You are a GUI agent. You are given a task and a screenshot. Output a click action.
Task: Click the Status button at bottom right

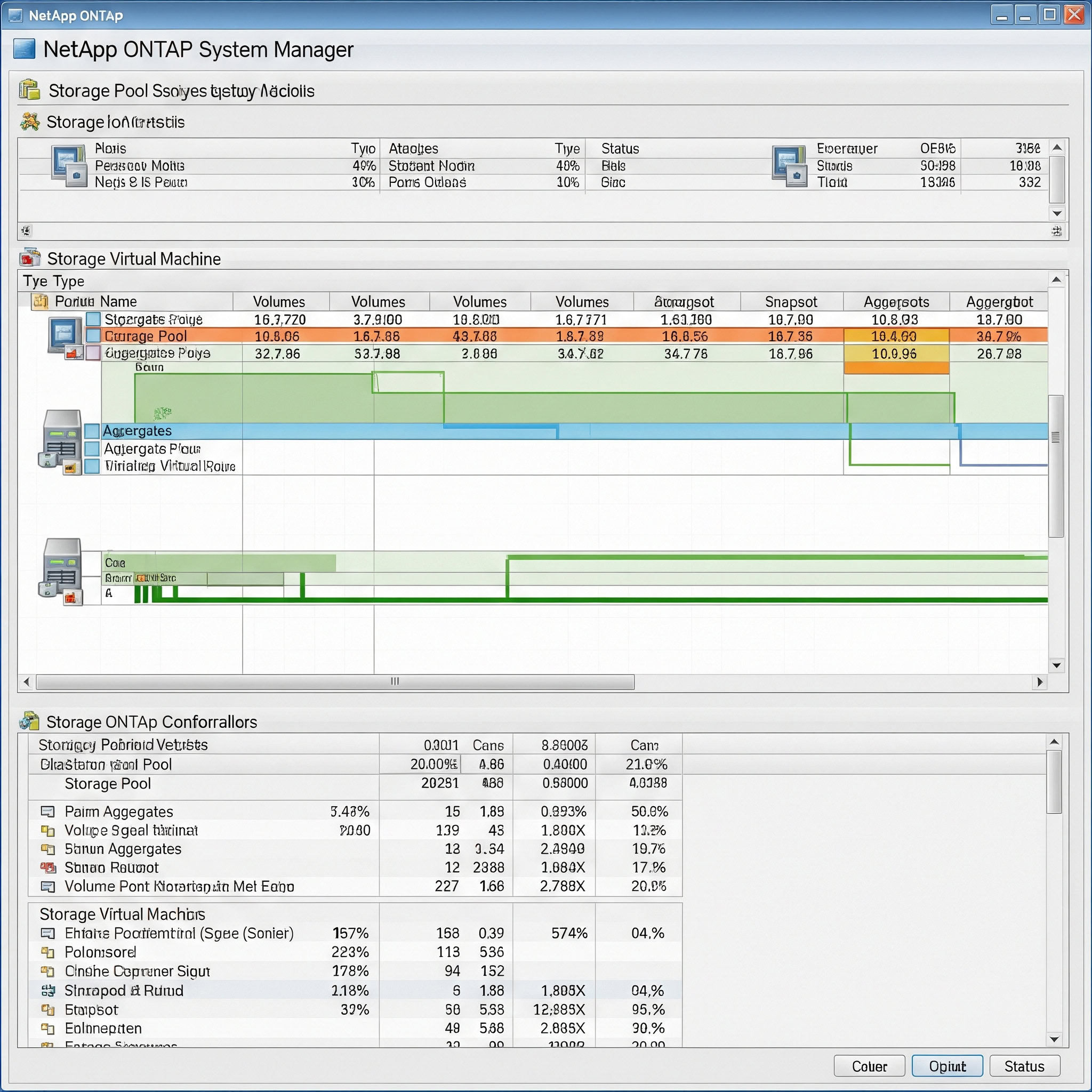coord(1024,1066)
